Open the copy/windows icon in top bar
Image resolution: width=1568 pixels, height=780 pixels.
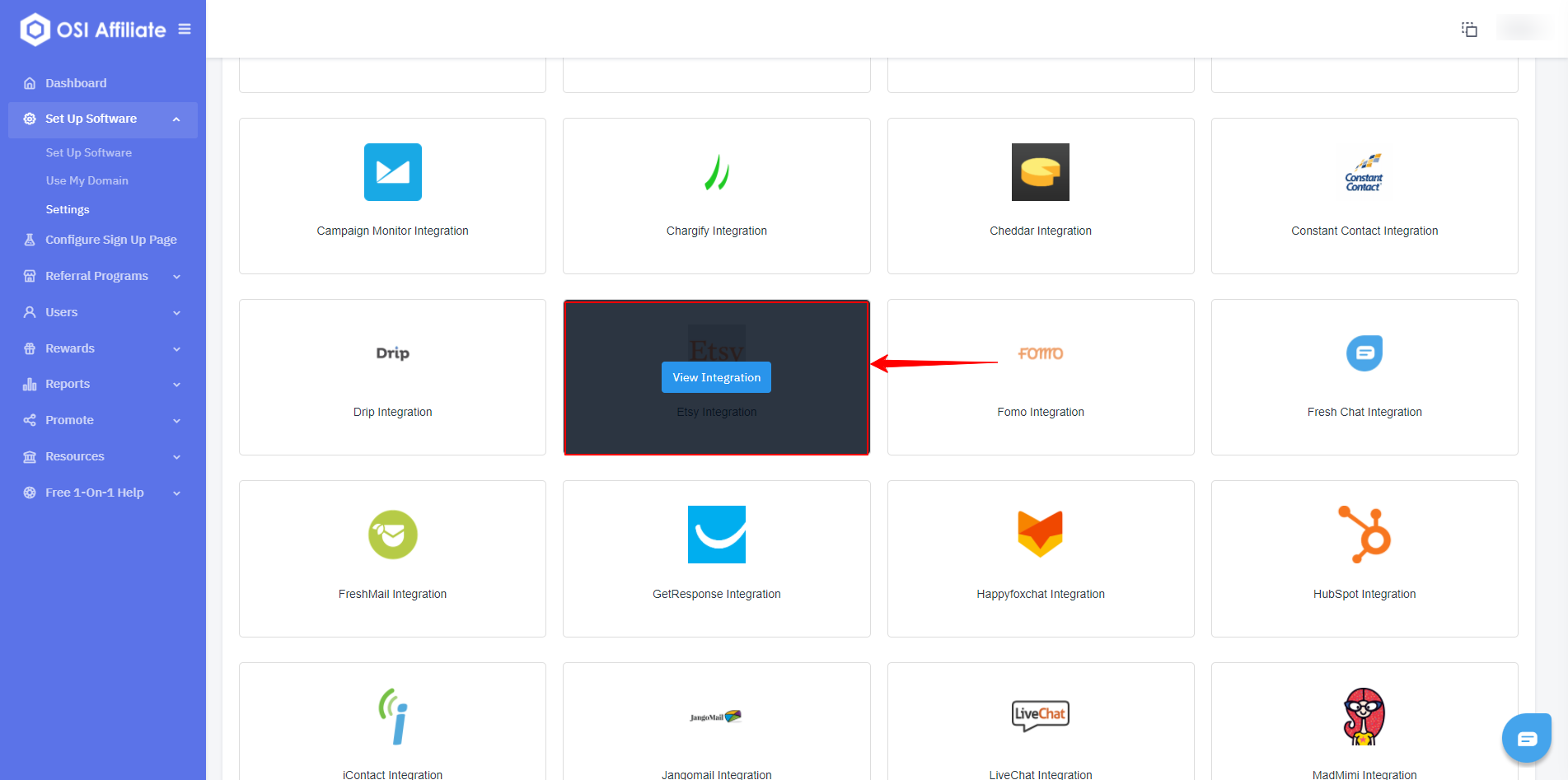coord(1469,30)
